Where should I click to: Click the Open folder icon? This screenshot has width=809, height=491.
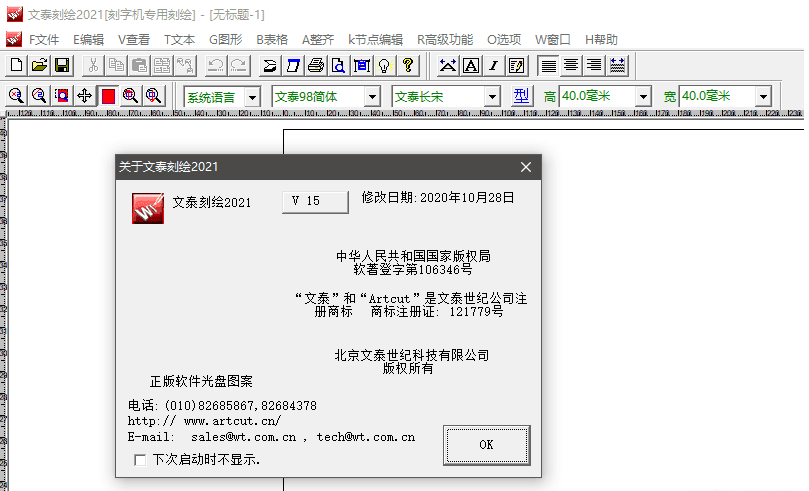[x=39, y=66]
